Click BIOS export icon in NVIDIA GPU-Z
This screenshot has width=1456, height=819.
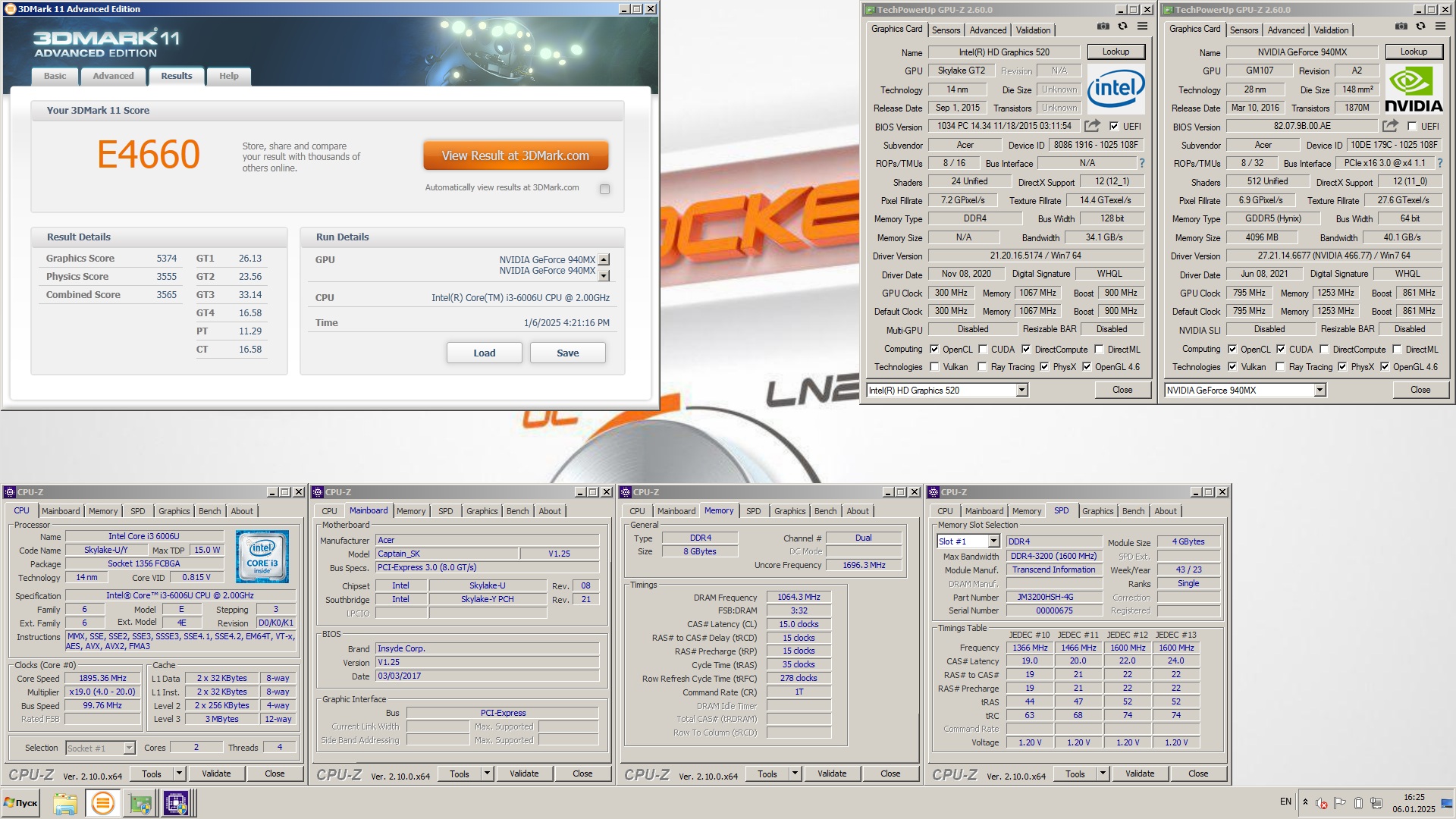[1390, 126]
